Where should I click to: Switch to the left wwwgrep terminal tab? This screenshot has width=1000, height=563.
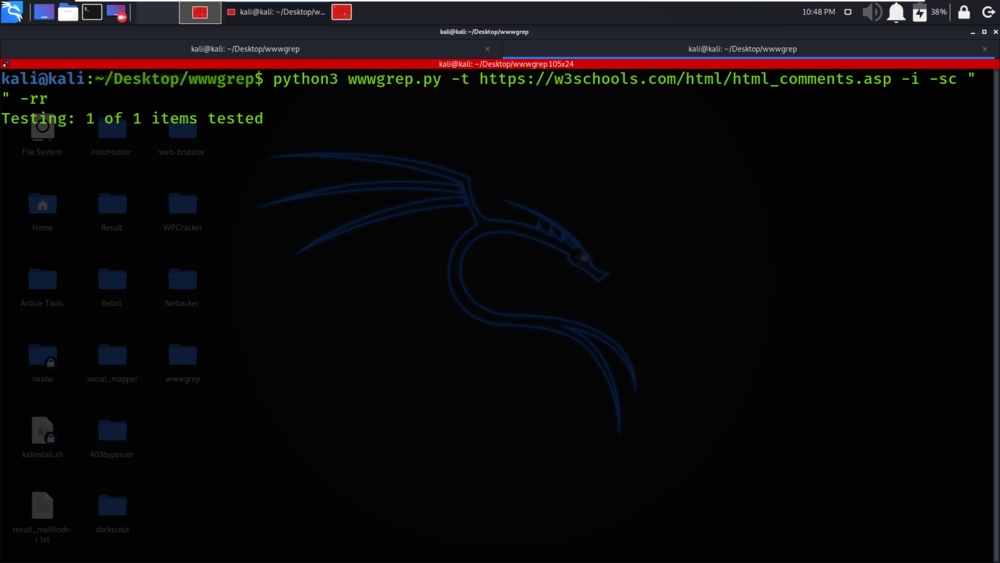[x=246, y=49]
